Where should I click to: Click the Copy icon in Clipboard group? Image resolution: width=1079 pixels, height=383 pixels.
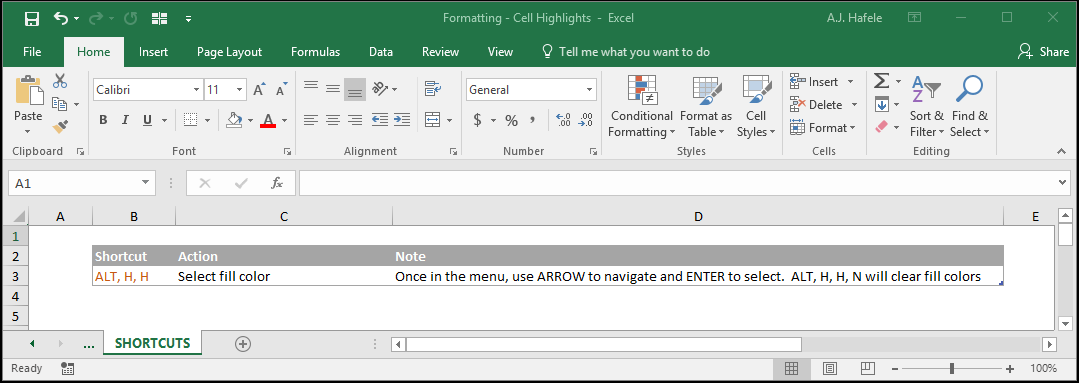click(x=60, y=104)
